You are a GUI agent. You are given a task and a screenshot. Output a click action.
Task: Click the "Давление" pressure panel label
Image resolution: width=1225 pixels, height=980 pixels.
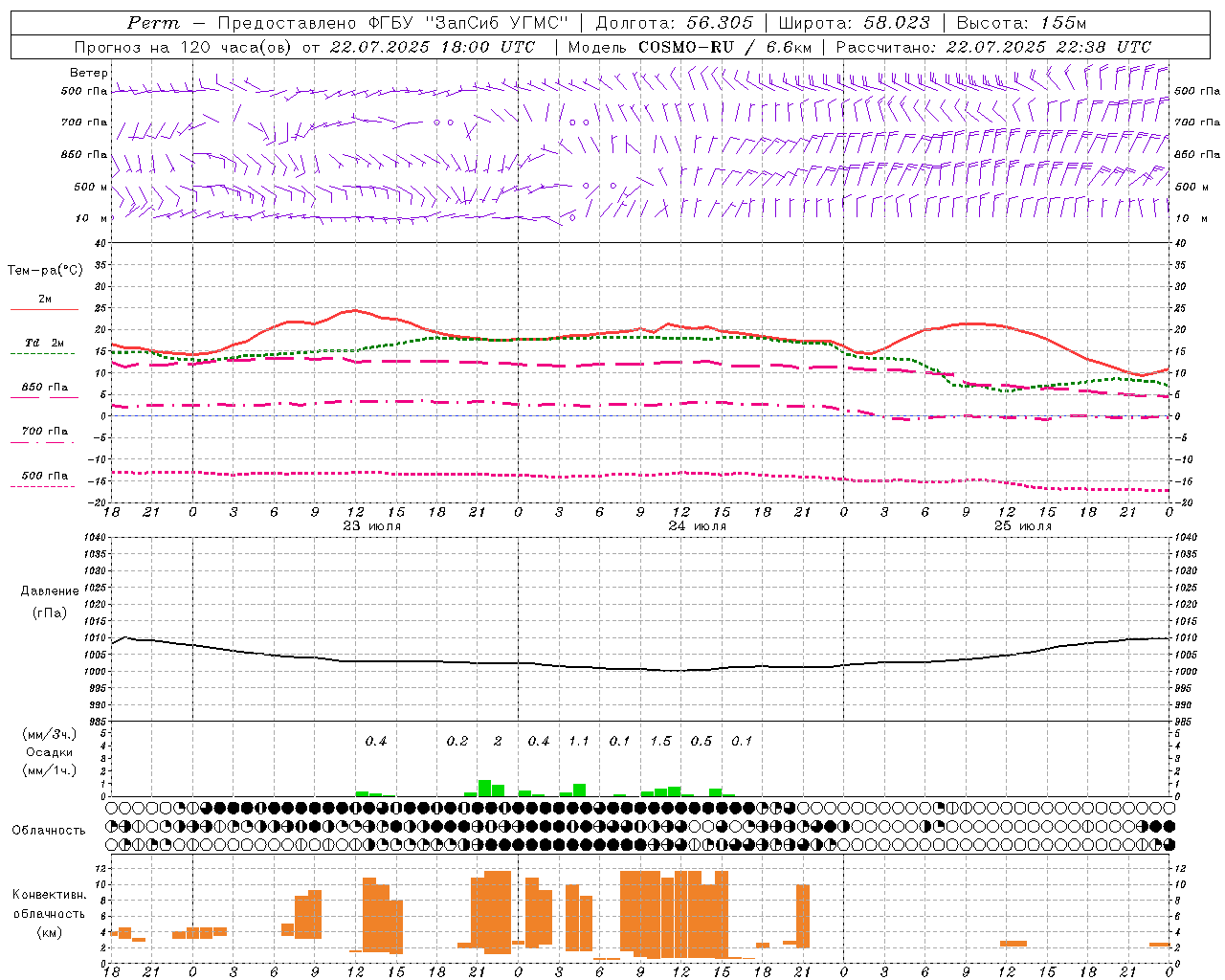point(49,591)
